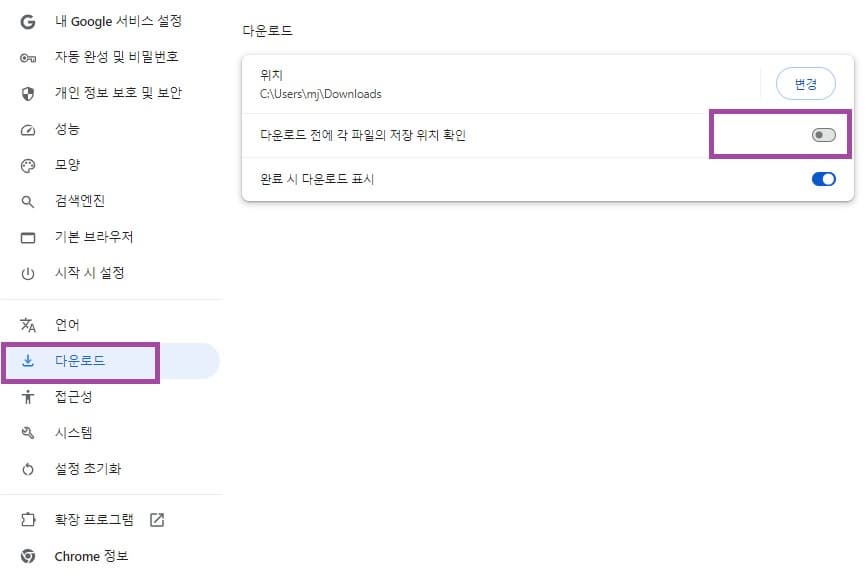Image resolution: width=868 pixels, height=579 pixels.
Task: Toggle the download location confirmation switch off
Action: (x=824, y=134)
